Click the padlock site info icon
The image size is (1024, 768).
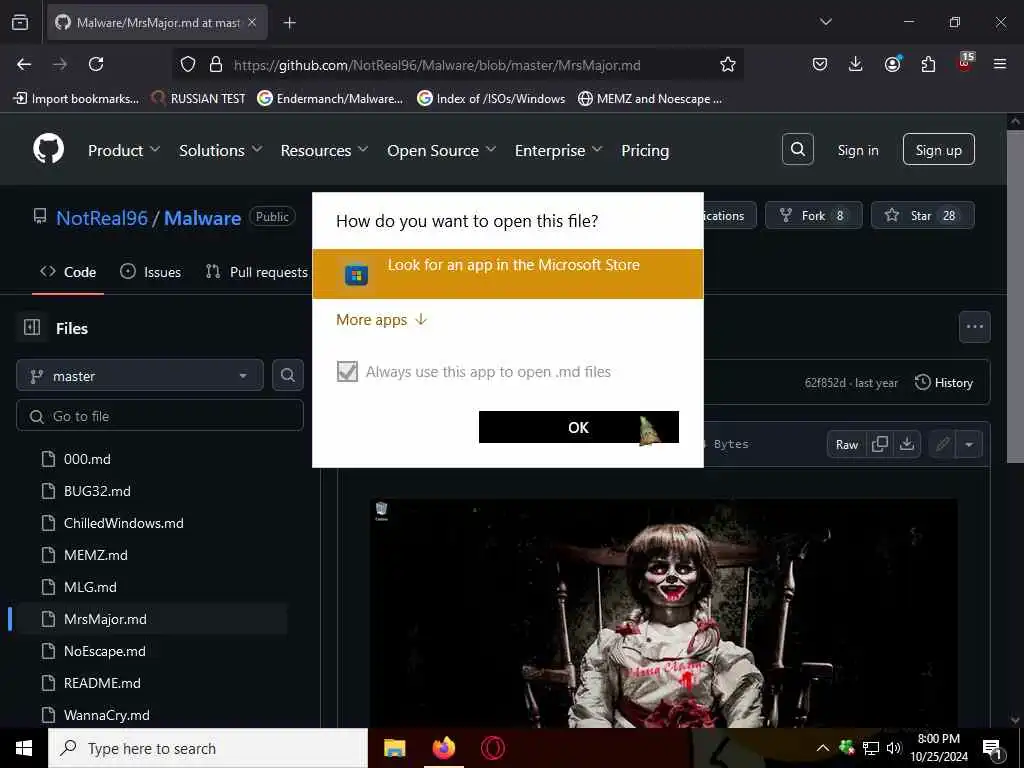pos(216,64)
